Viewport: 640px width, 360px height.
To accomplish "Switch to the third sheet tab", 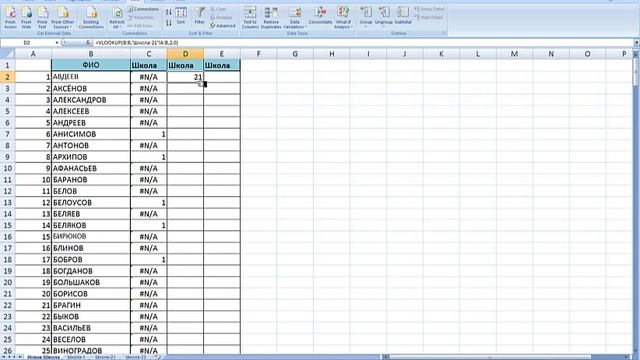I will (x=104, y=357).
